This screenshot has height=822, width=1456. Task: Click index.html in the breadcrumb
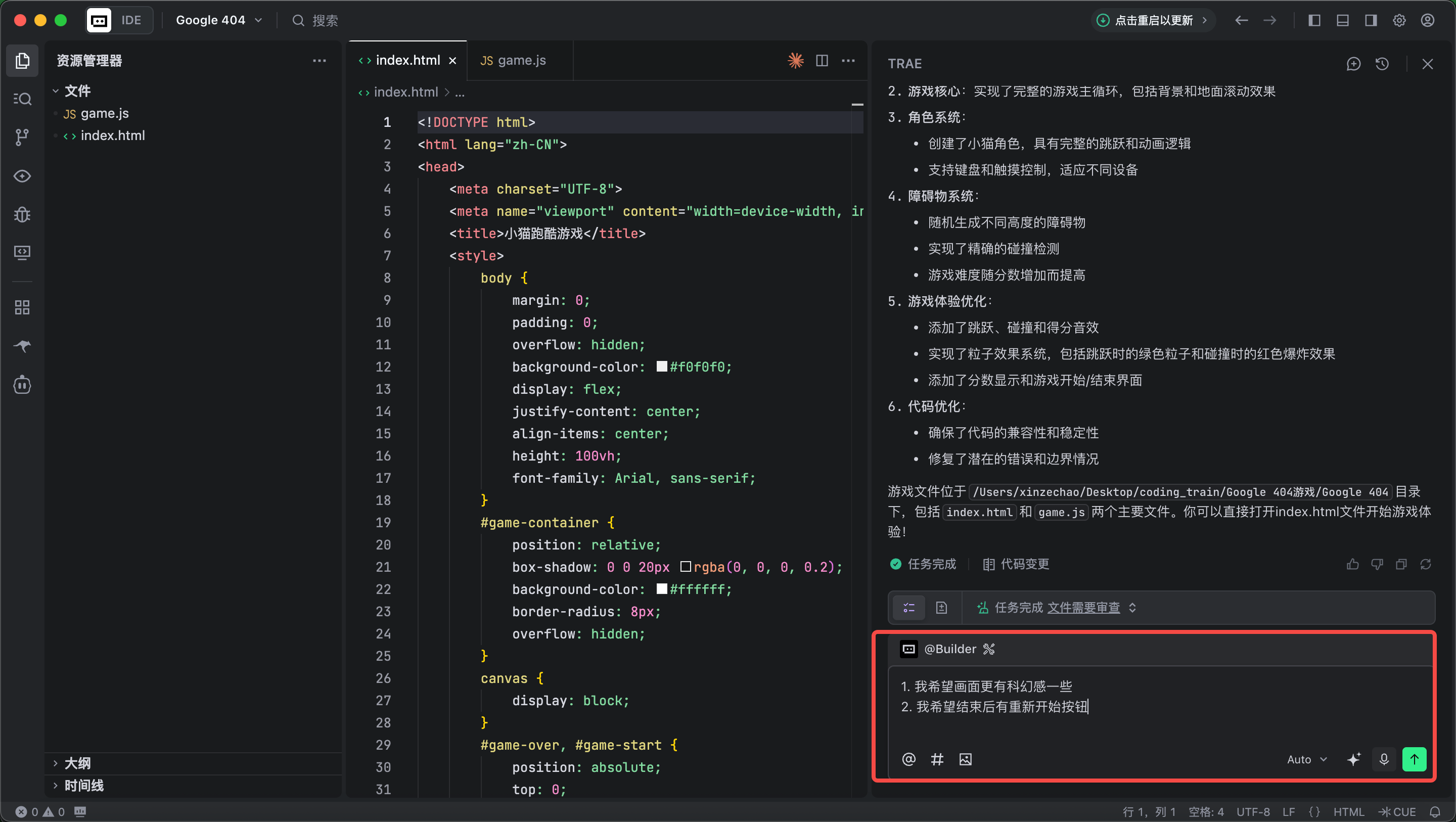click(x=405, y=92)
